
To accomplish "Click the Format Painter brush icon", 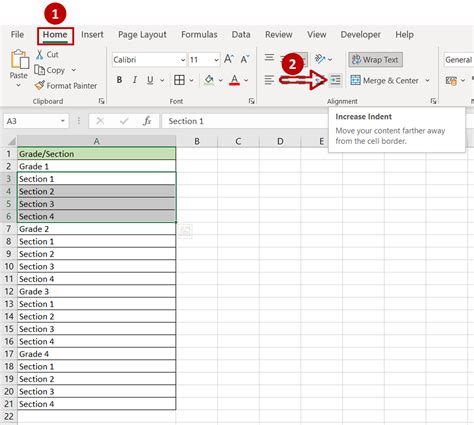I will click(x=39, y=86).
